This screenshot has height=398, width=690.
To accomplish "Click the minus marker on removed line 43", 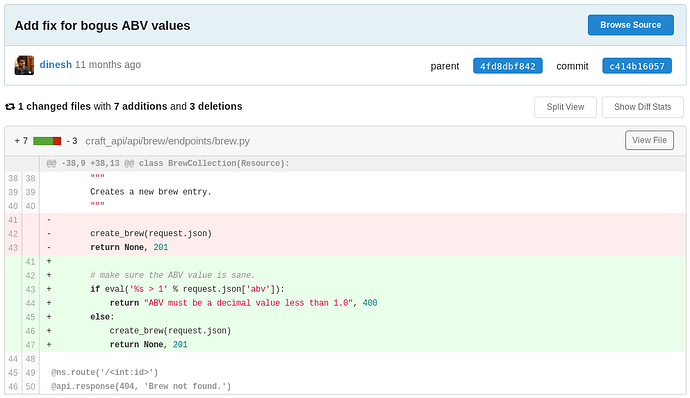I will 49,247.
